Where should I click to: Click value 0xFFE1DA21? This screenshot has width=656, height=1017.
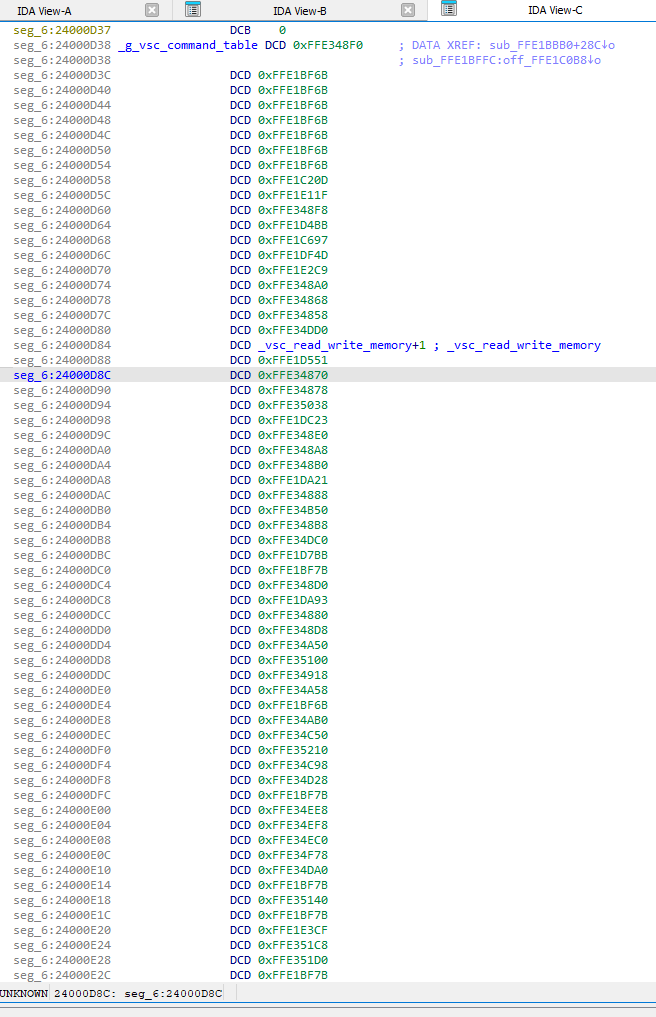pyautogui.click(x=293, y=480)
